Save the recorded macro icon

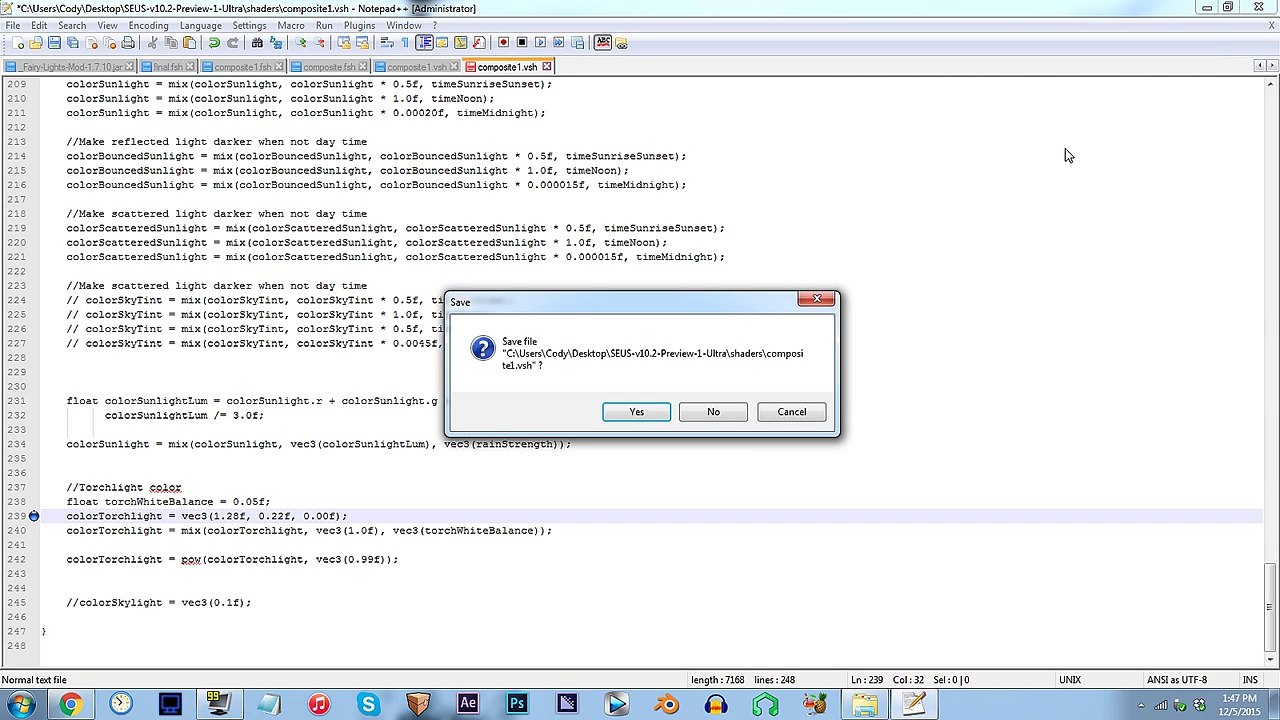pyautogui.click(x=577, y=43)
